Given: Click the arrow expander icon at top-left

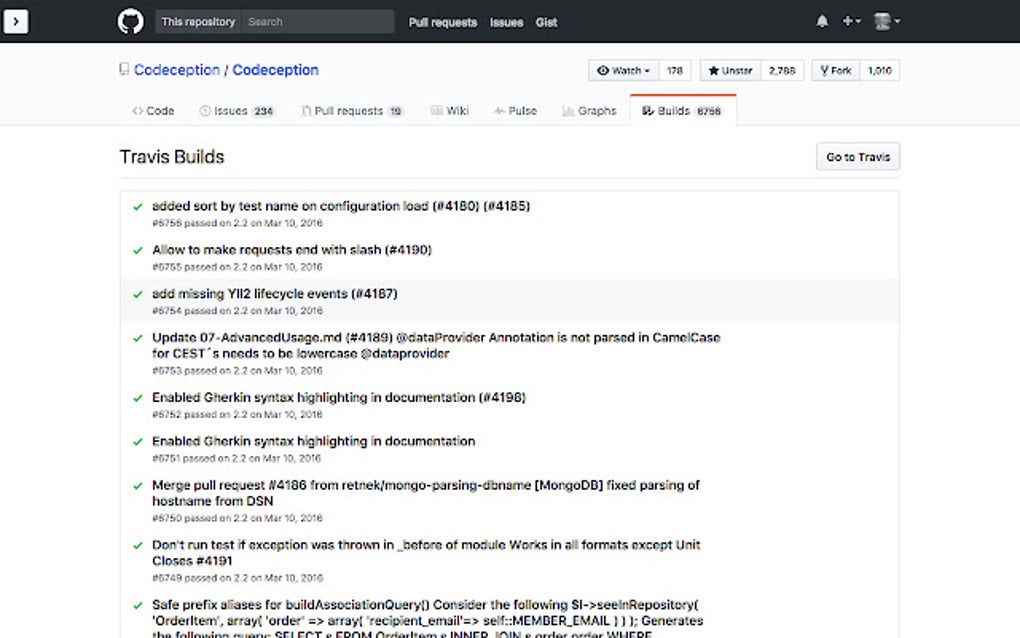Looking at the screenshot, I should click(15, 21).
